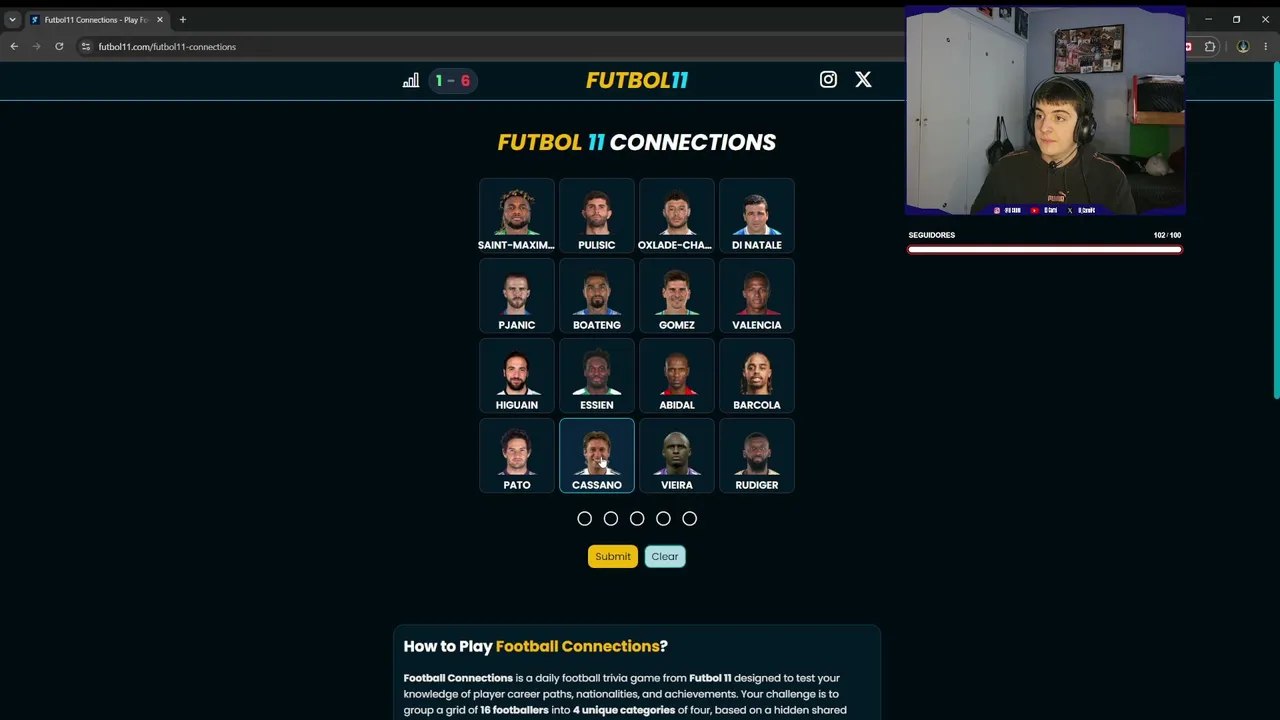Clear the current selection

click(x=665, y=556)
